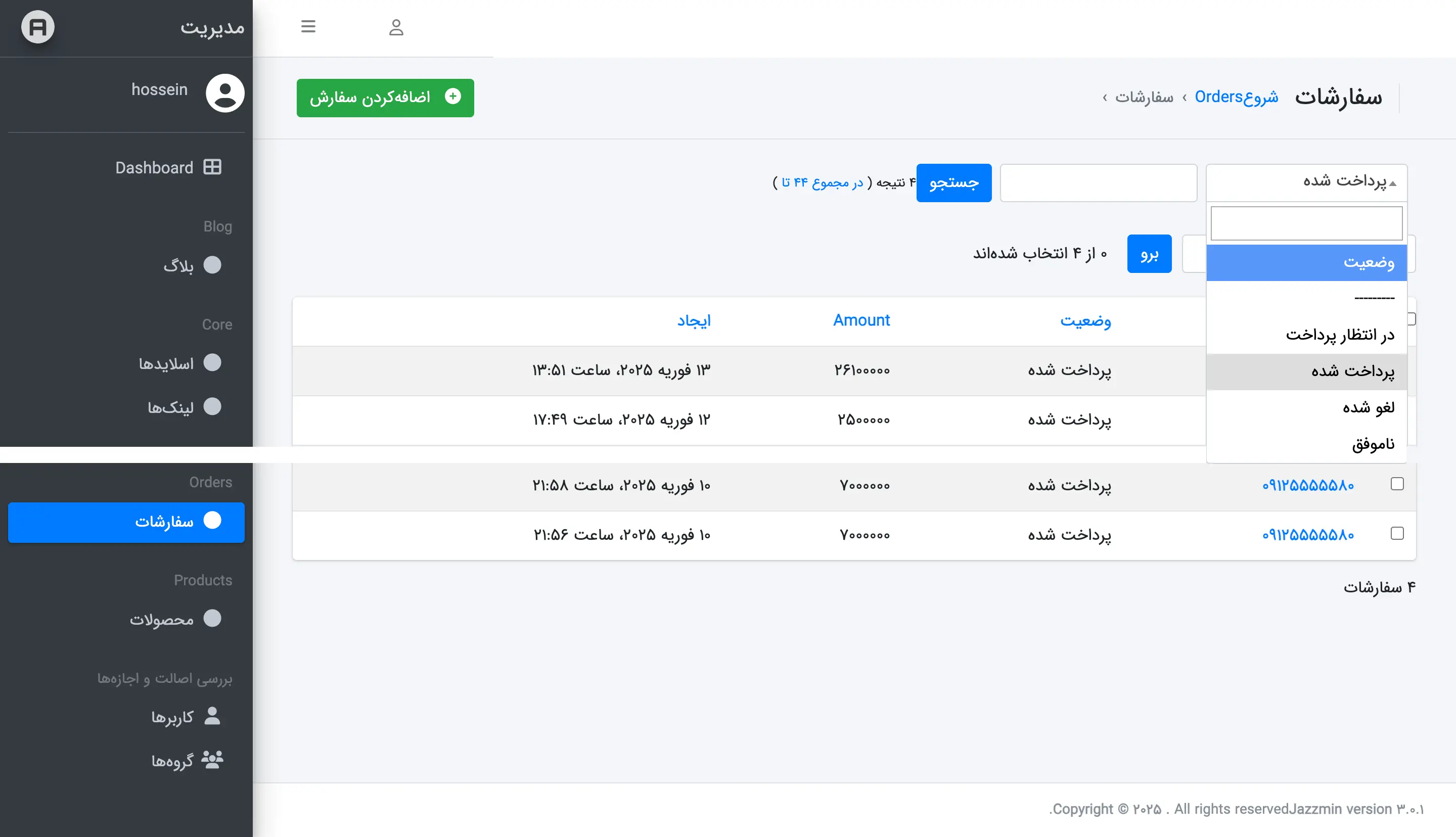Click date ۱۲ فوریه ۲۰۲۵ cell
Screen dimensions: 1456x837
(x=622, y=420)
